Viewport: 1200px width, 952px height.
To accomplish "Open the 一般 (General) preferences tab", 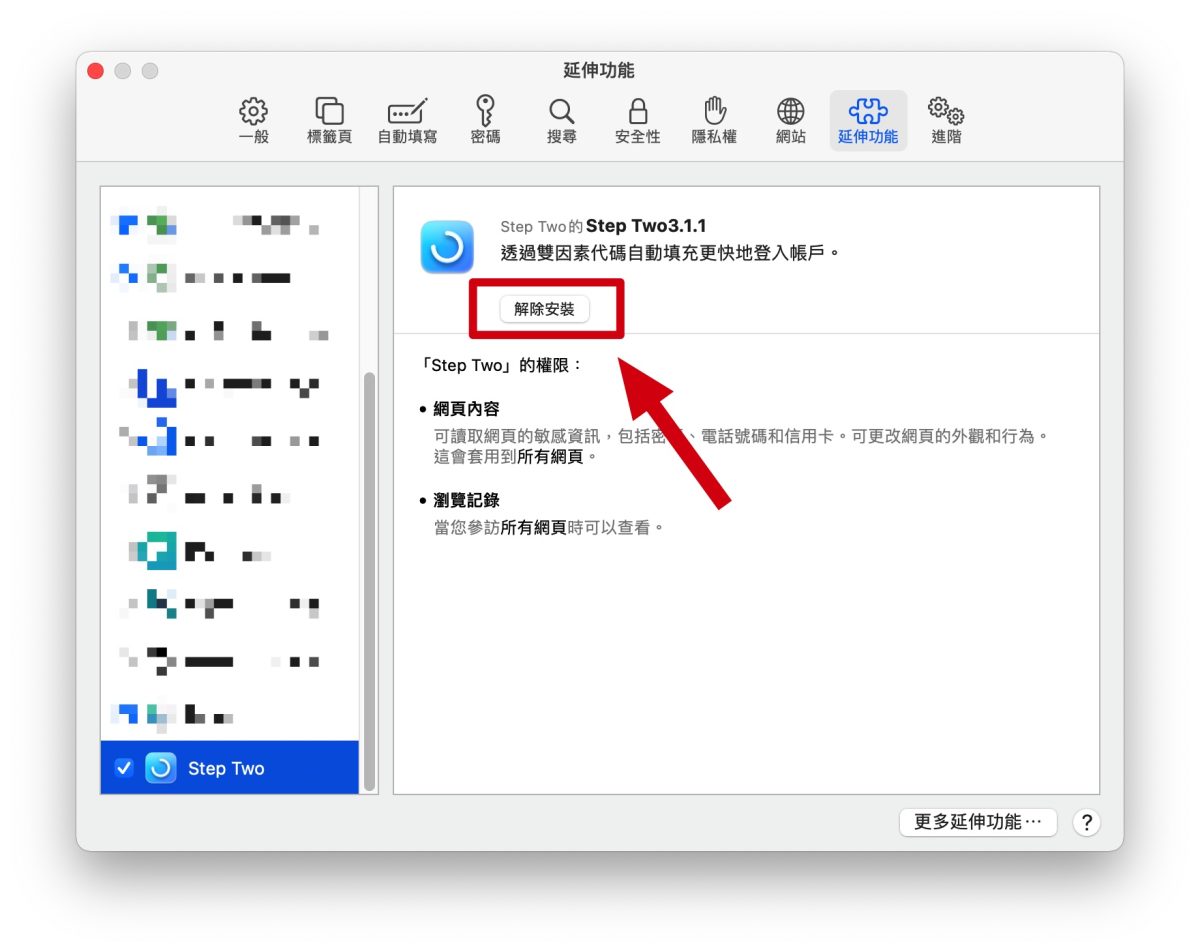I will [254, 121].
